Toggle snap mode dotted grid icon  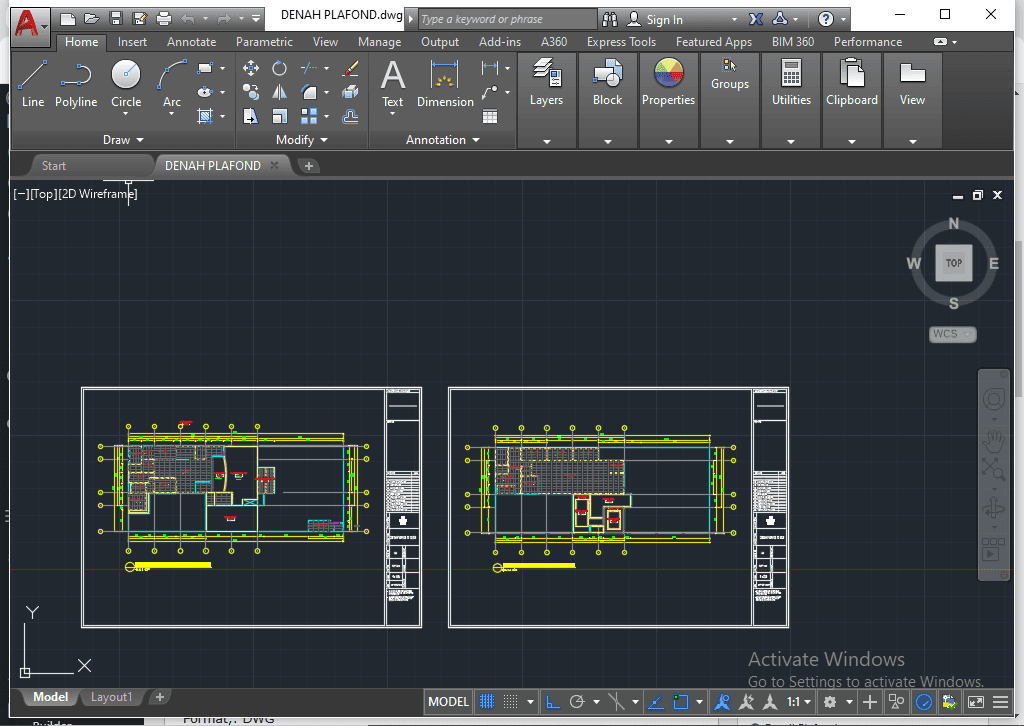(511, 702)
